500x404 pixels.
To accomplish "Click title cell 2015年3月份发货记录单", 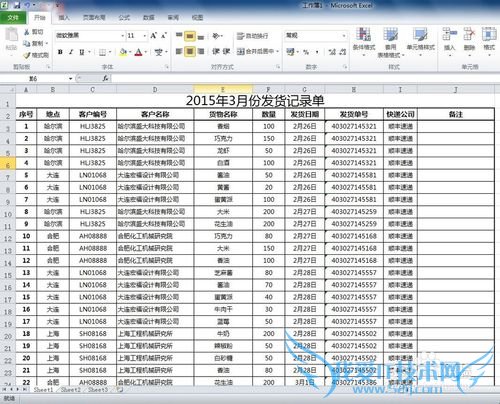I will 255,101.
